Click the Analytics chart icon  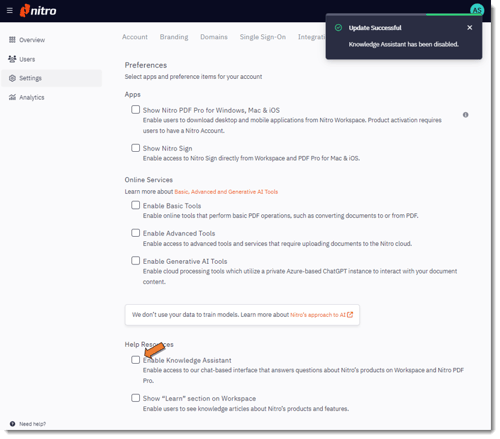click(12, 97)
